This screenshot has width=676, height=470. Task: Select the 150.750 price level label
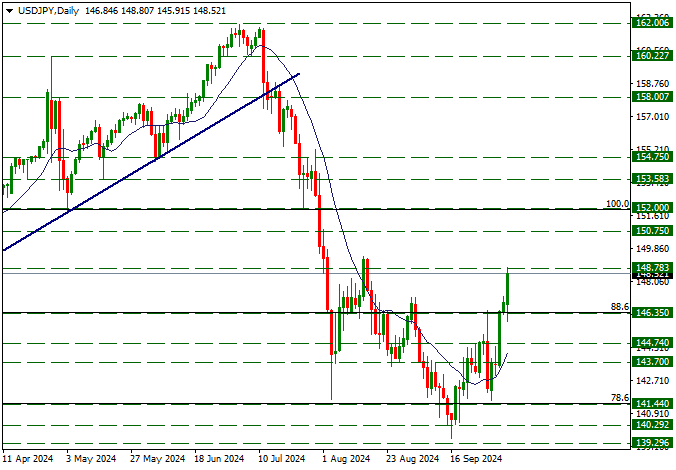(652, 231)
